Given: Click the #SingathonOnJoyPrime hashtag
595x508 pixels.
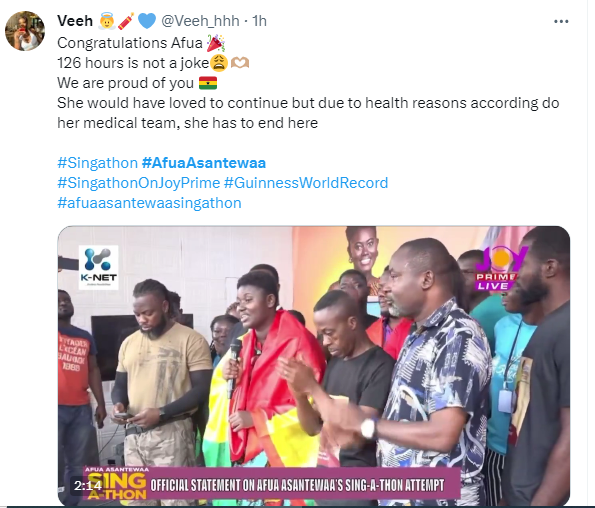Looking at the screenshot, I should [x=139, y=183].
